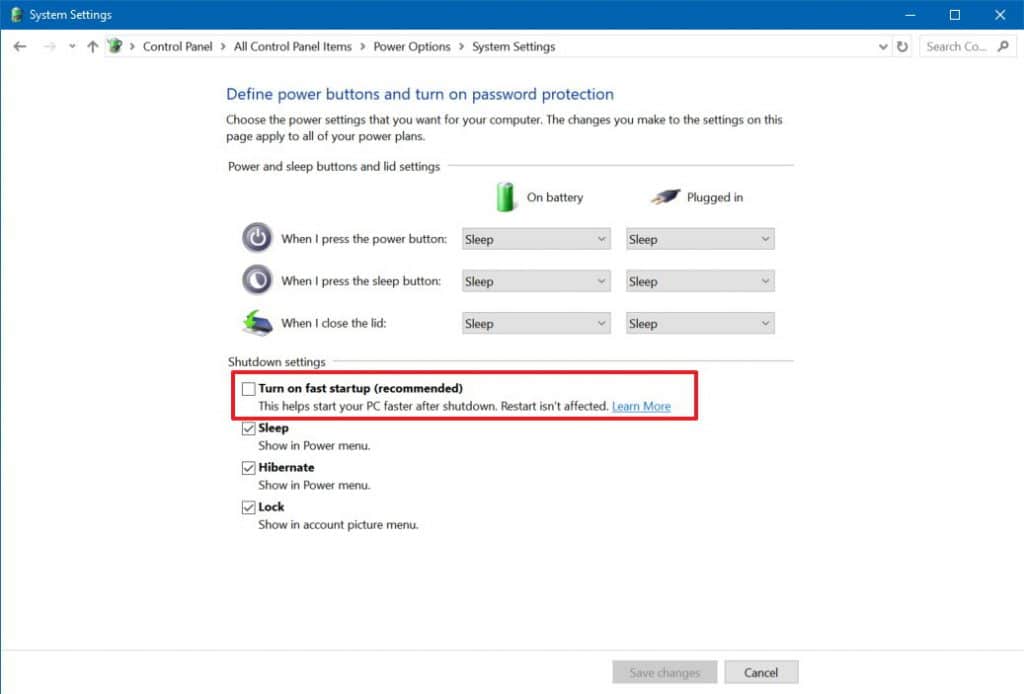Click the sleep button moon icon
Image resolution: width=1024 pixels, height=694 pixels.
(x=257, y=280)
